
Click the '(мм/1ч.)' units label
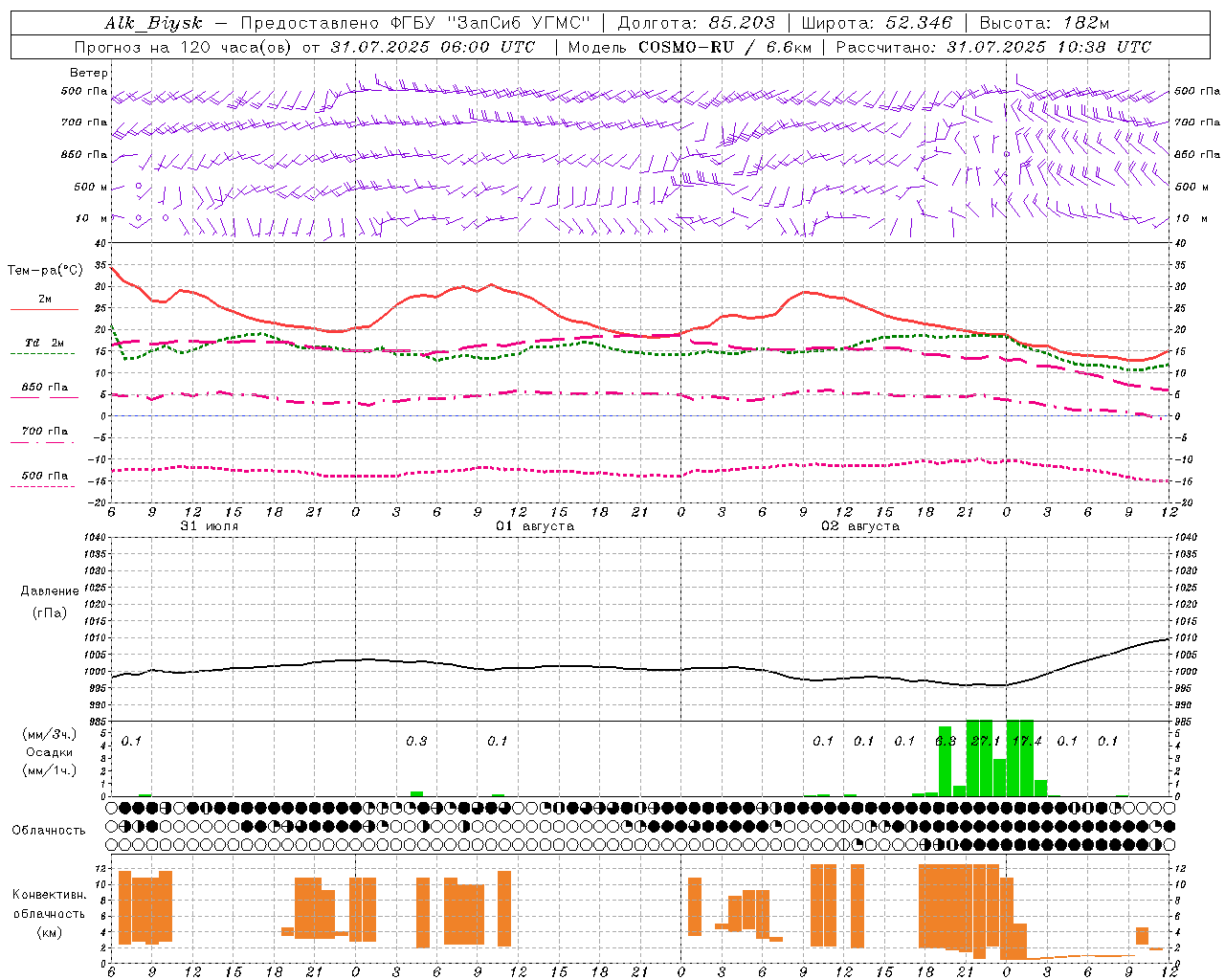pos(50,770)
